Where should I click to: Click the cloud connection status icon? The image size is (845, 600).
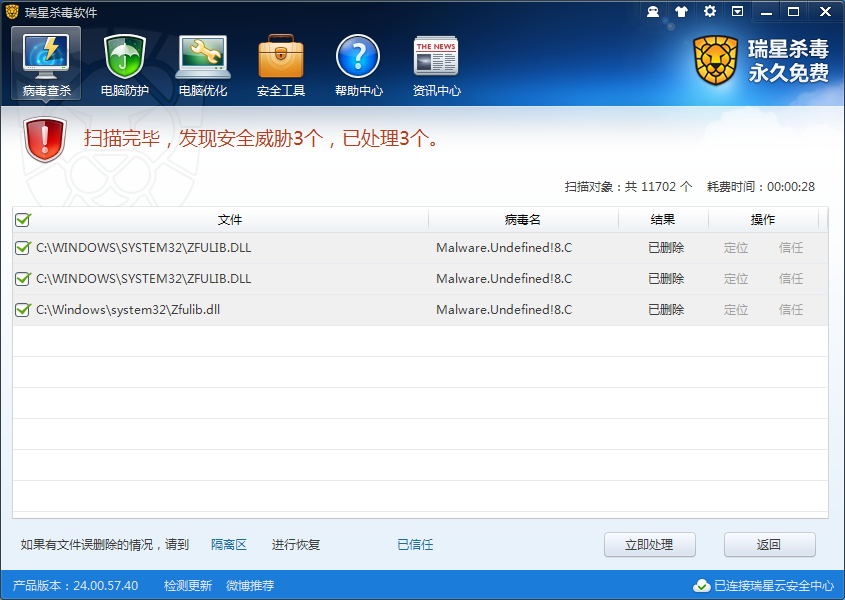point(701,585)
